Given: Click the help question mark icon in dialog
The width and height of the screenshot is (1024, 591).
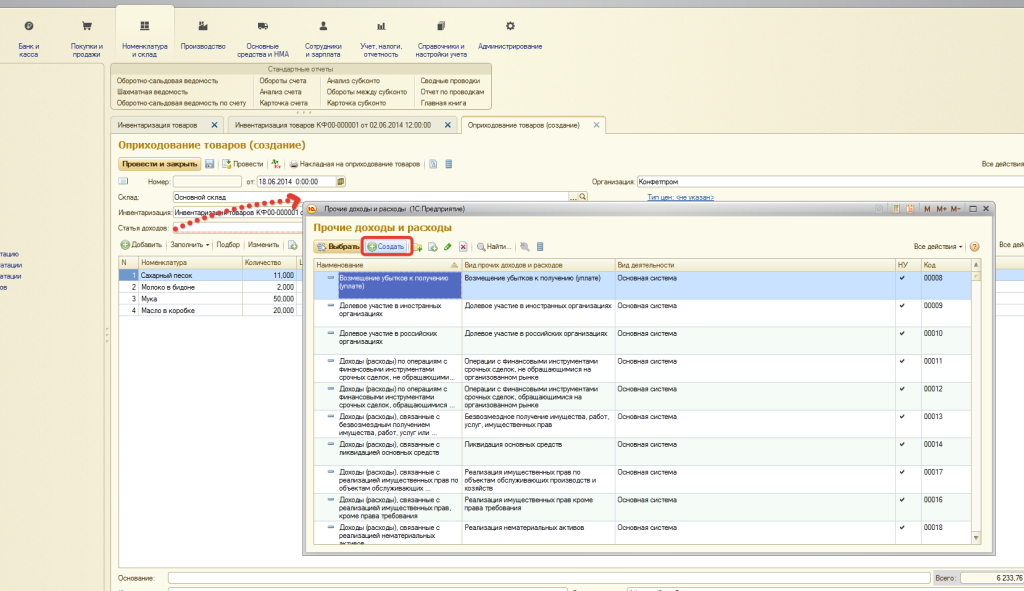Looking at the screenshot, I should pyautogui.click(x=974, y=247).
